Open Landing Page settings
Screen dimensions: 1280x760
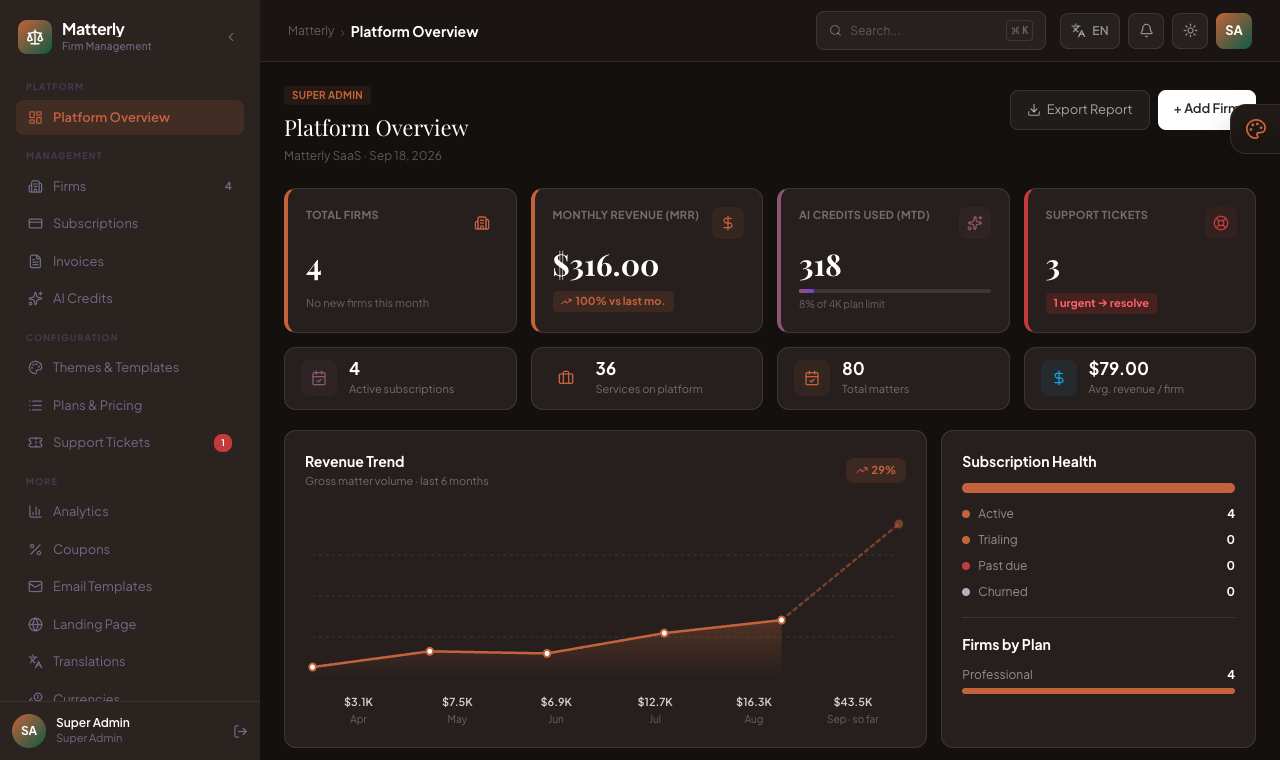[130, 624]
